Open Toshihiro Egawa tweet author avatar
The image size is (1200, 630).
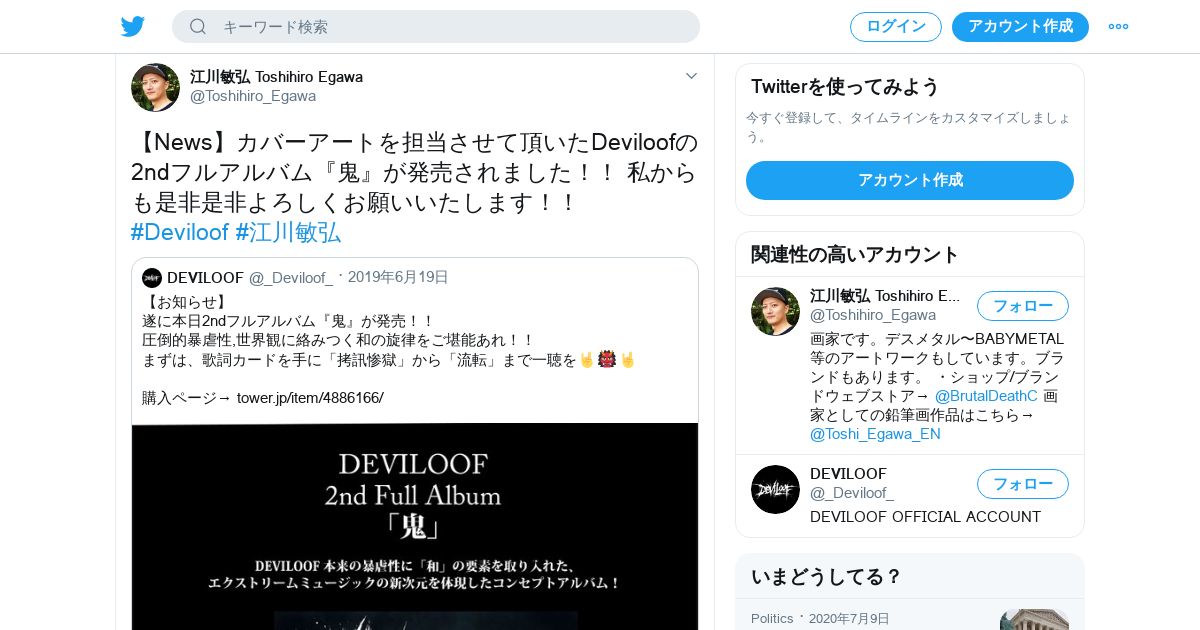click(x=155, y=87)
